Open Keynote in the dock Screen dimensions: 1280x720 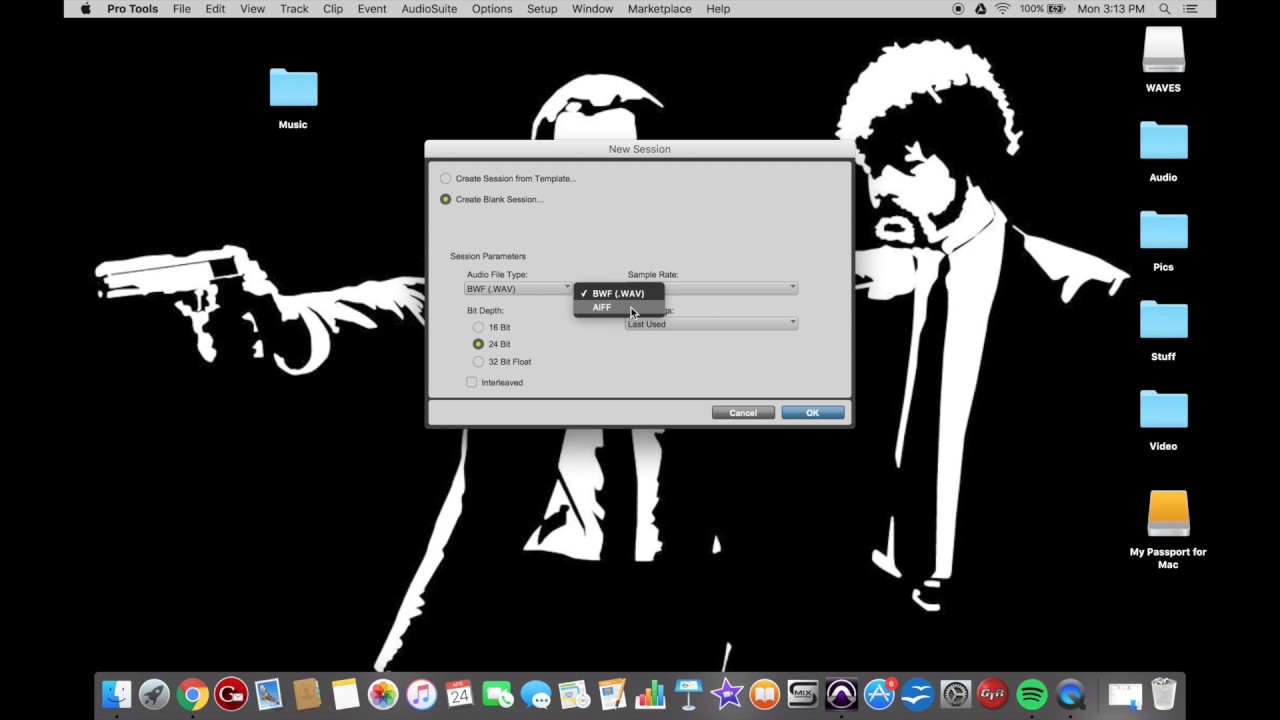(x=688, y=694)
